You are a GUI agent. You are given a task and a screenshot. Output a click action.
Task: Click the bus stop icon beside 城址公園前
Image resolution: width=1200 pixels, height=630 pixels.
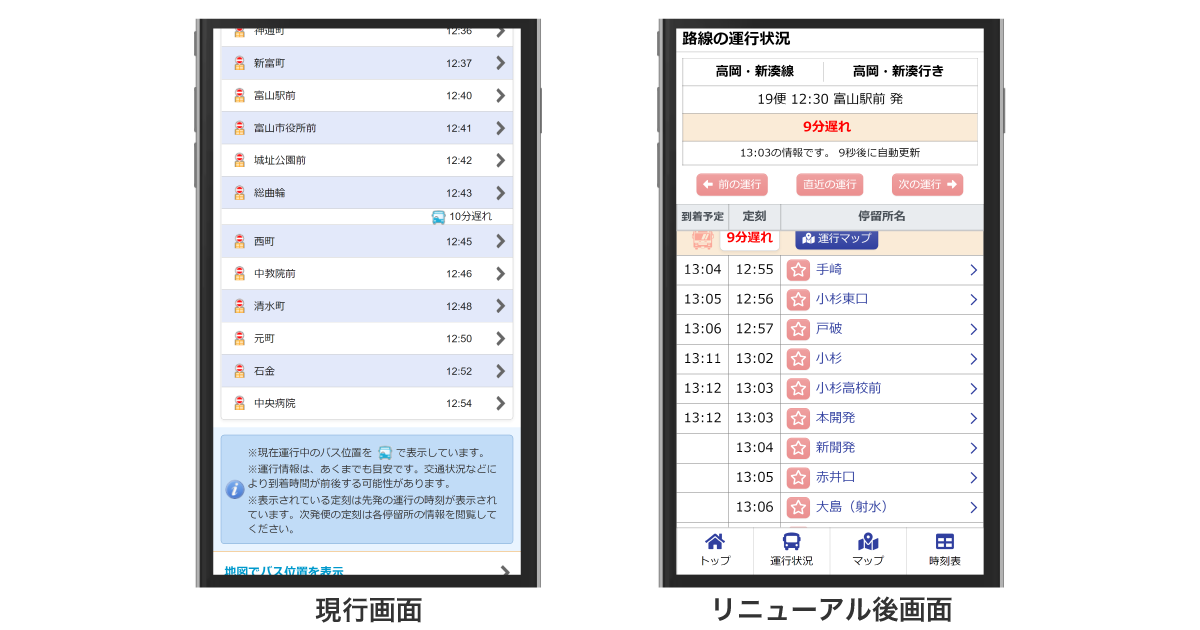coord(239,160)
